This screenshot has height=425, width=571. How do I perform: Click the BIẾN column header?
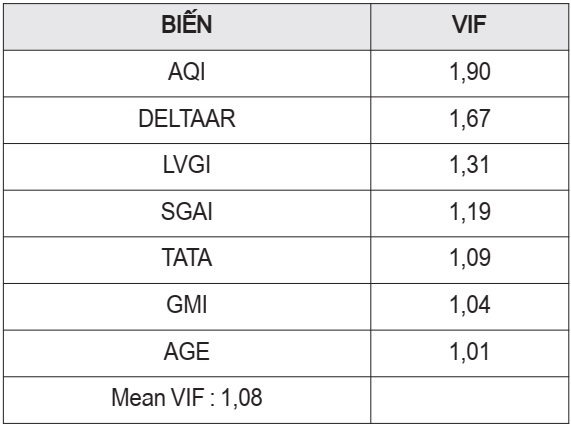pyautogui.click(x=187, y=27)
